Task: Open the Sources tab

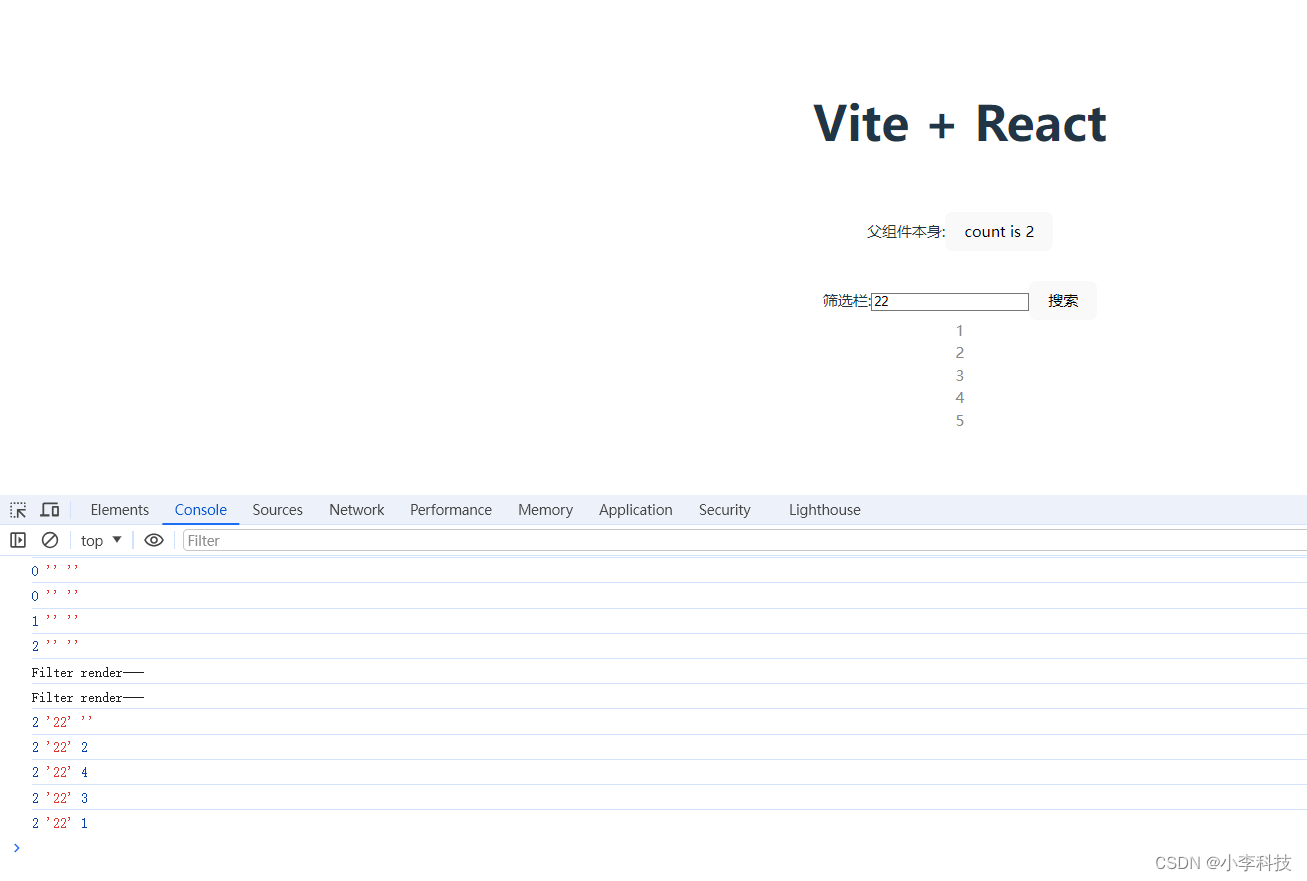Action: [x=277, y=510]
